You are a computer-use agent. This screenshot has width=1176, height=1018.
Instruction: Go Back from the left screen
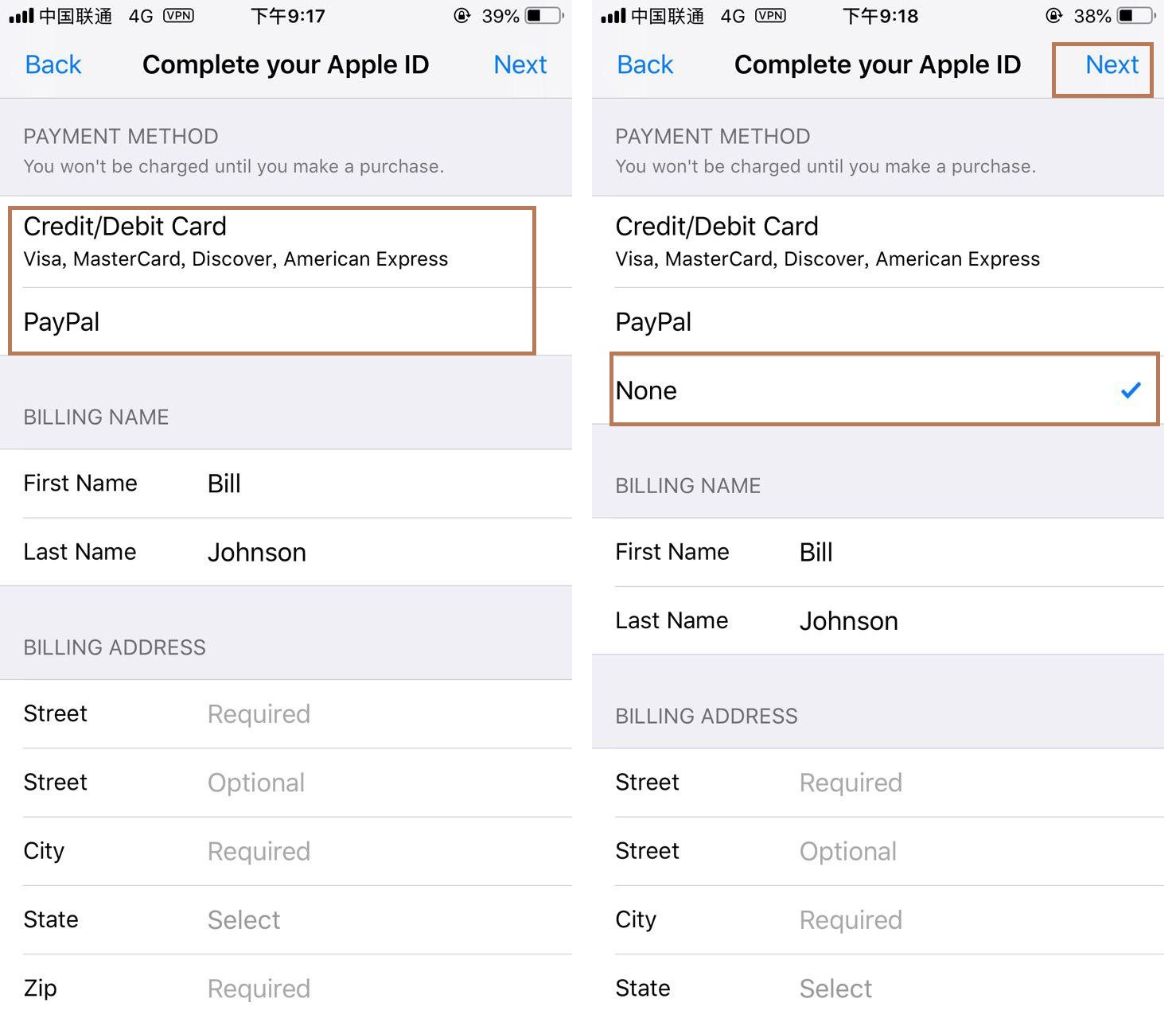53,64
